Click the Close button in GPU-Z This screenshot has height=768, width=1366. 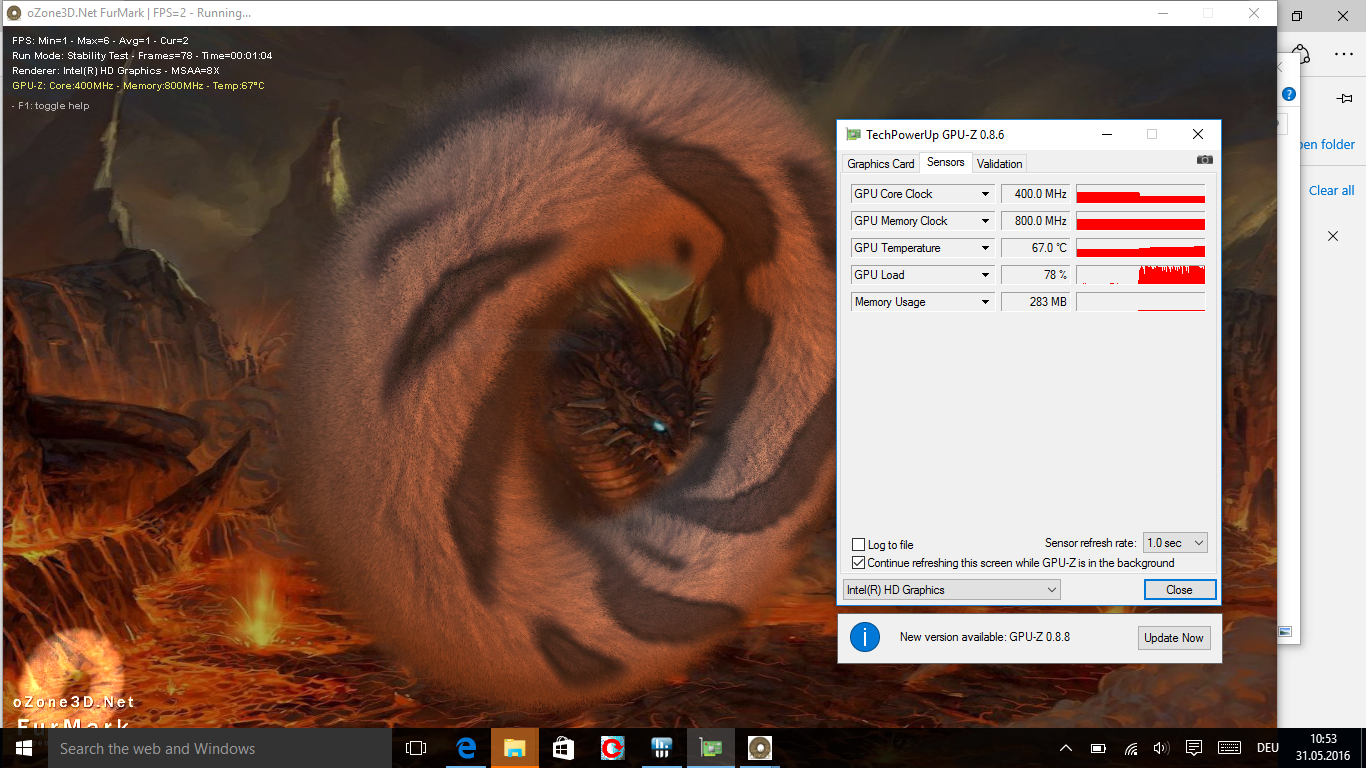1180,590
